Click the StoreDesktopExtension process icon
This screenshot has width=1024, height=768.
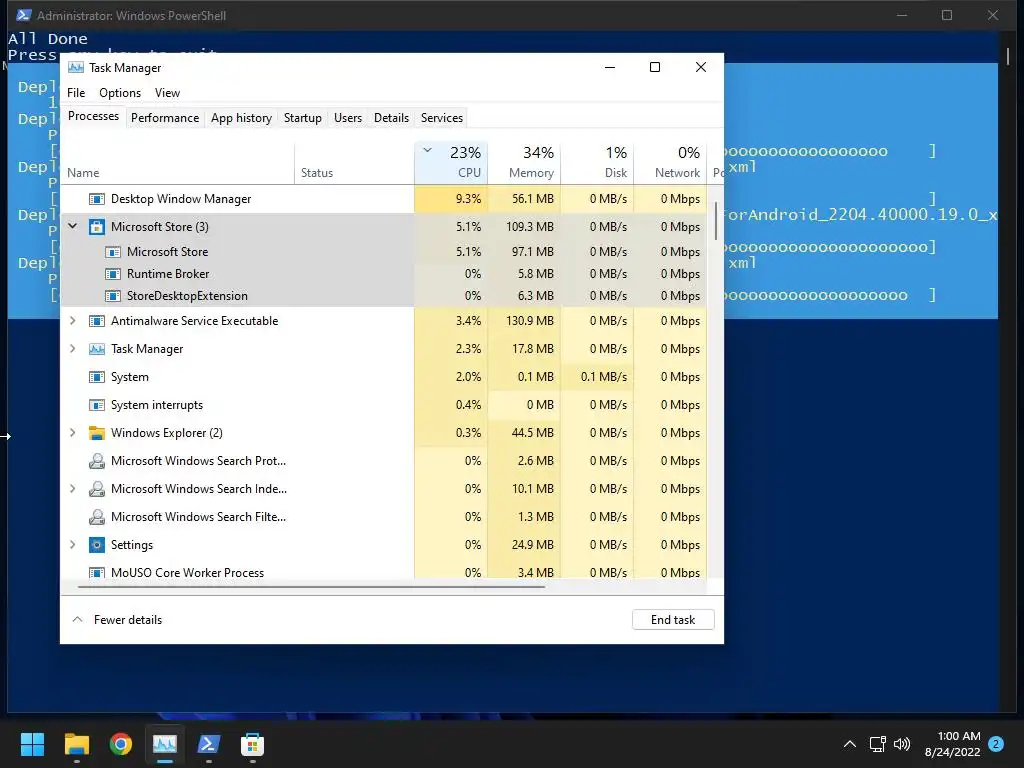pos(113,296)
